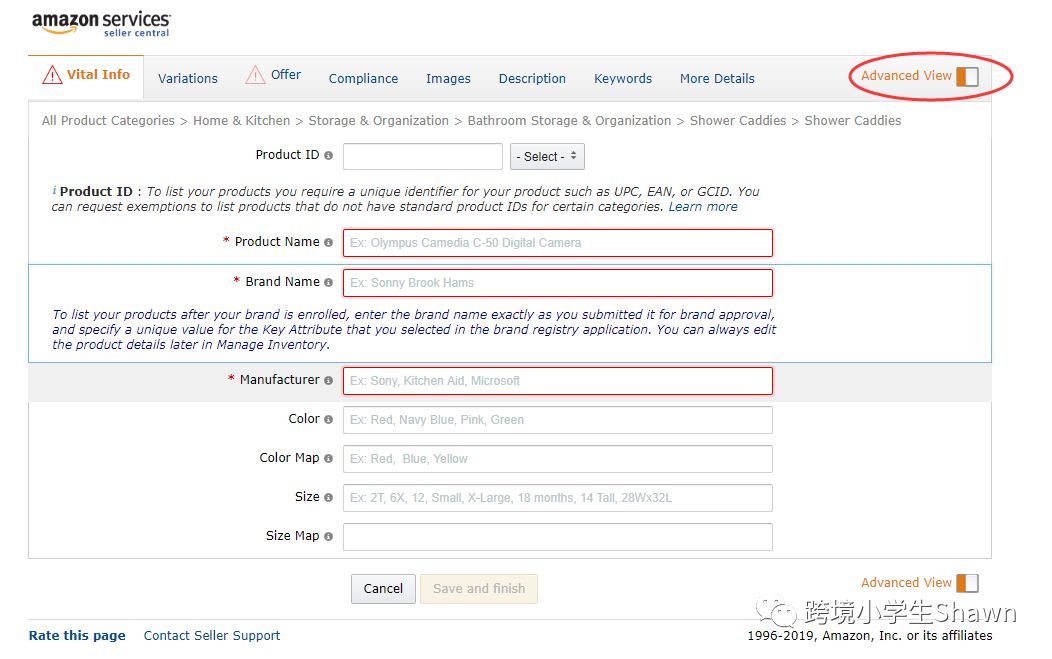Click Home & Kitchen breadcrumb
This screenshot has width=1052, height=659.
pos(242,121)
